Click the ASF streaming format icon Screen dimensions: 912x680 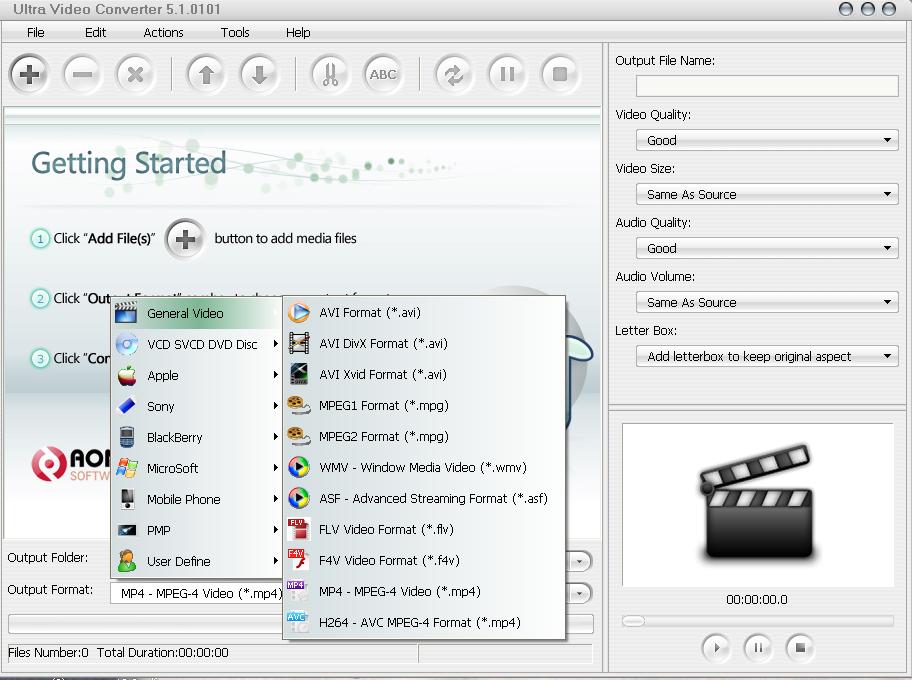tap(299, 498)
